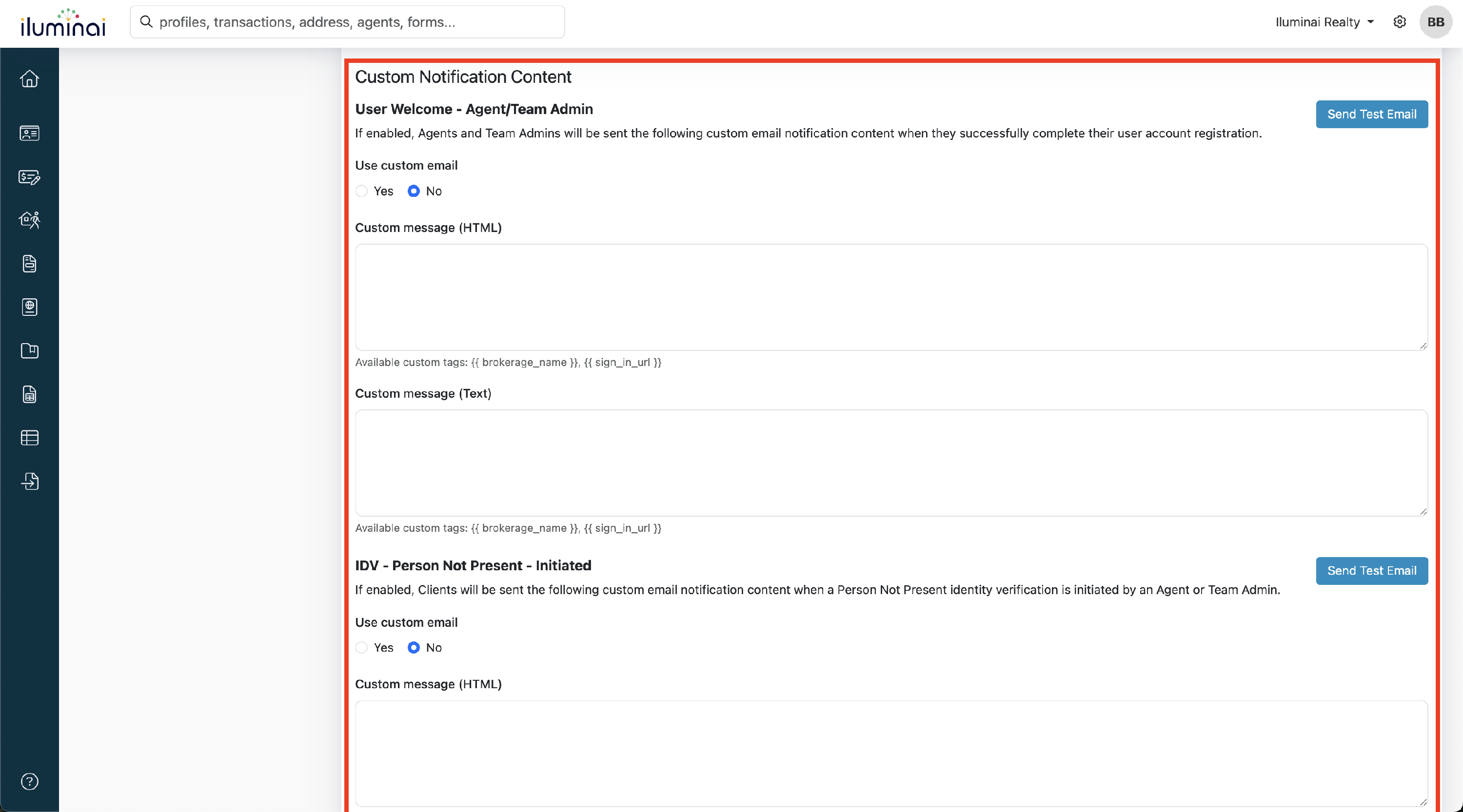The height and width of the screenshot is (812, 1463).
Task: Select Yes for IDV Person Not Present custom email
Action: pyautogui.click(x=361, y=647)
